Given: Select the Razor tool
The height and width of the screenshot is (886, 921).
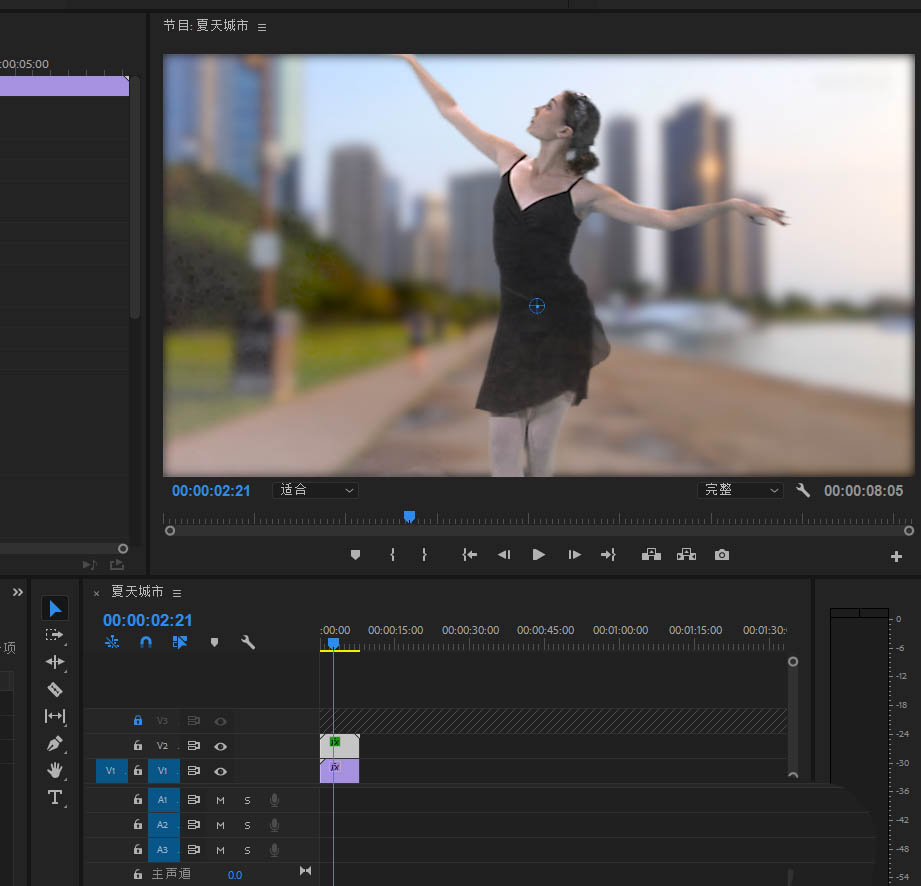Looking at the screenshot, I should click(x=55, y=689).
